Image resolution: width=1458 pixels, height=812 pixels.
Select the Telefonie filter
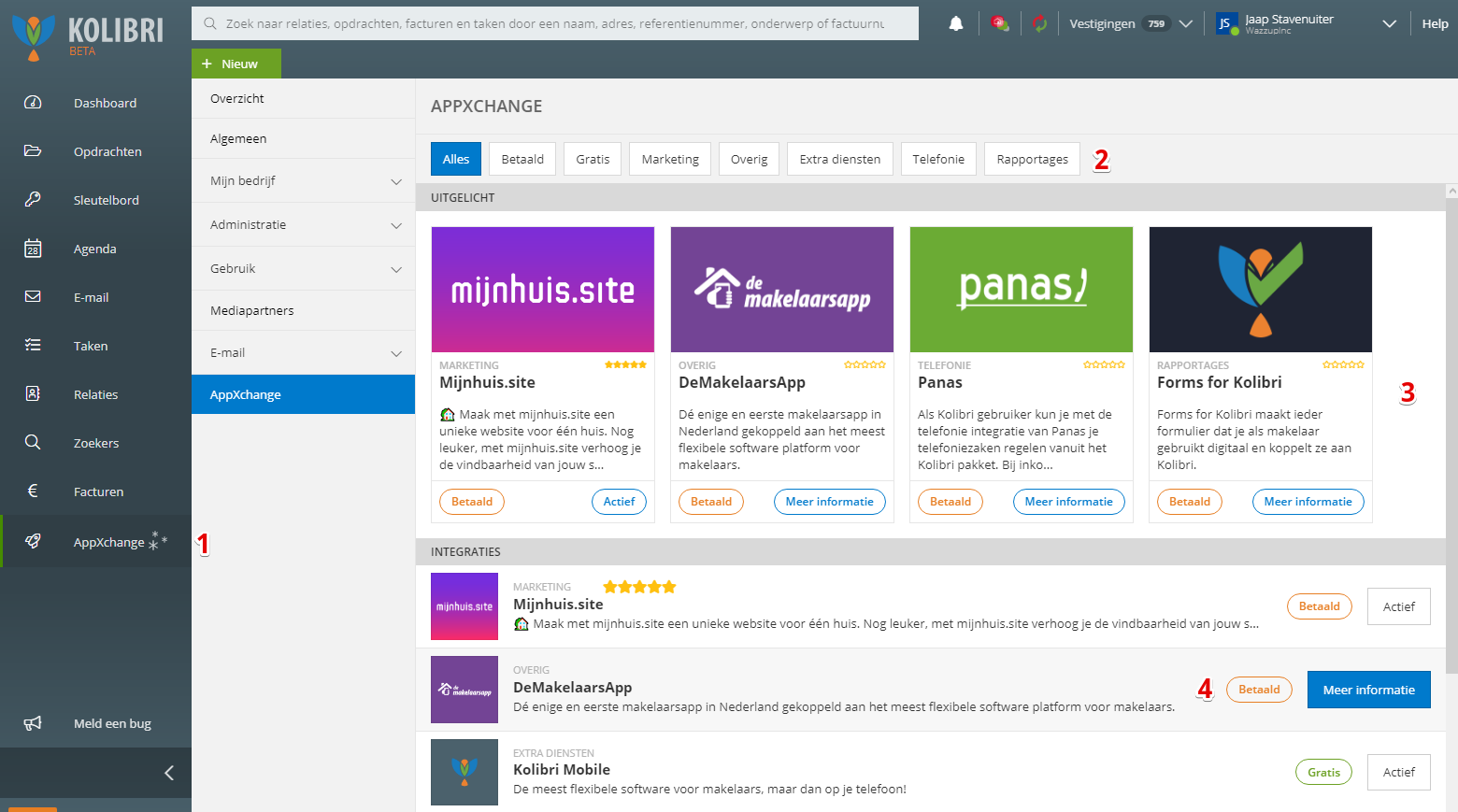[x=938, y=159]
